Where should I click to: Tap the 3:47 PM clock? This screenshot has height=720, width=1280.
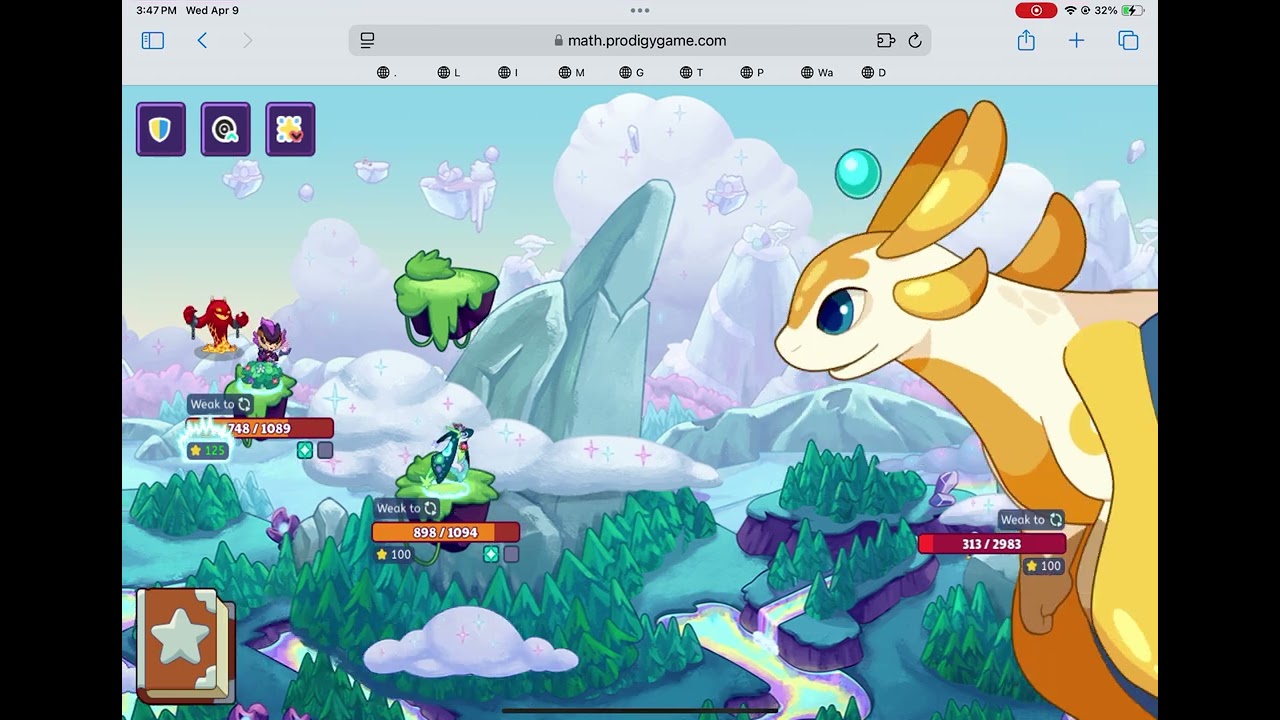(x=157, y=10)
